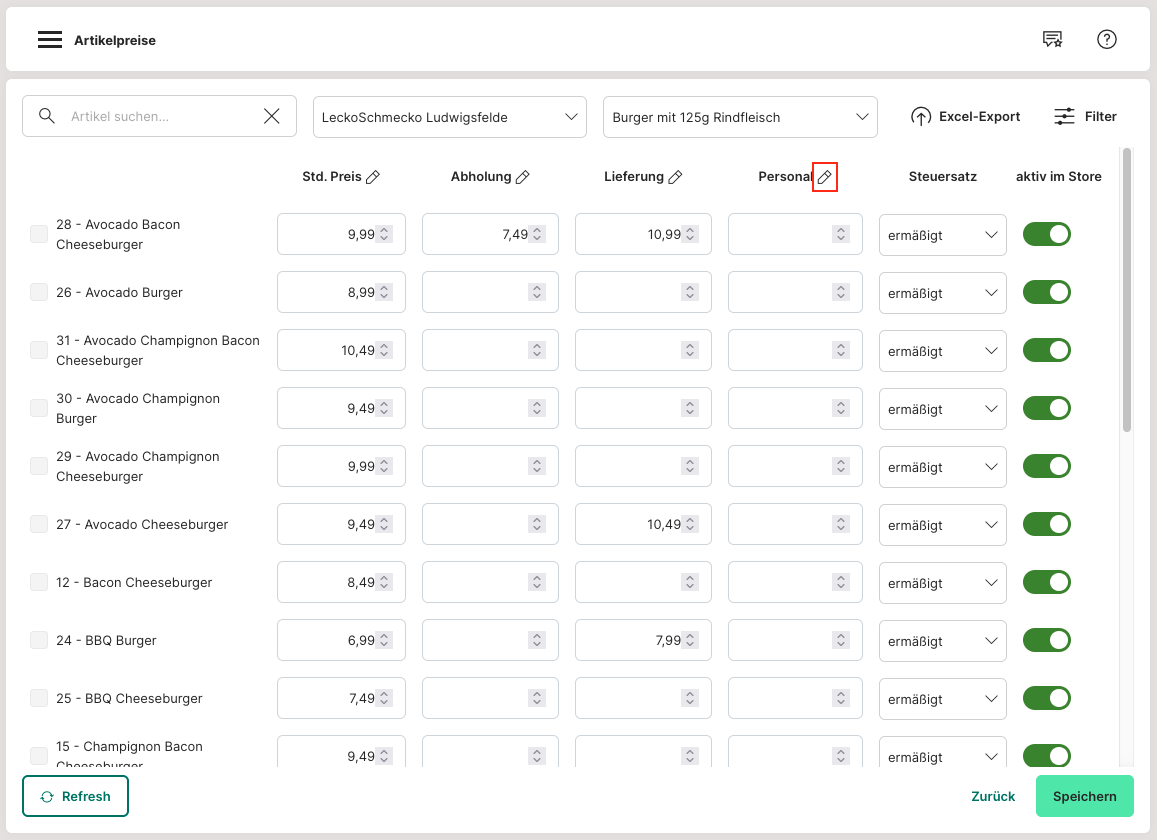
Task: Click the Excel-Export button
Action: pos(965,117)
